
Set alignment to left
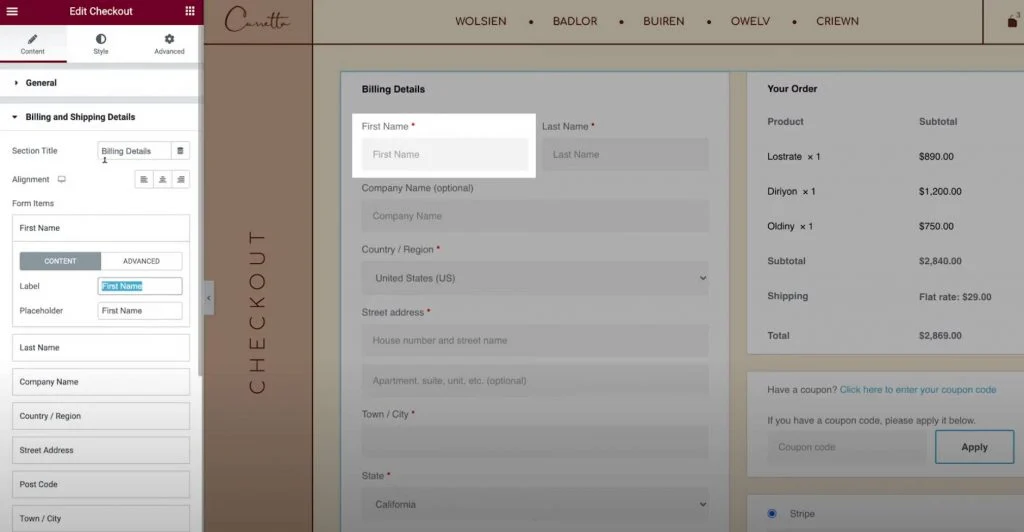tap(144, 180)
